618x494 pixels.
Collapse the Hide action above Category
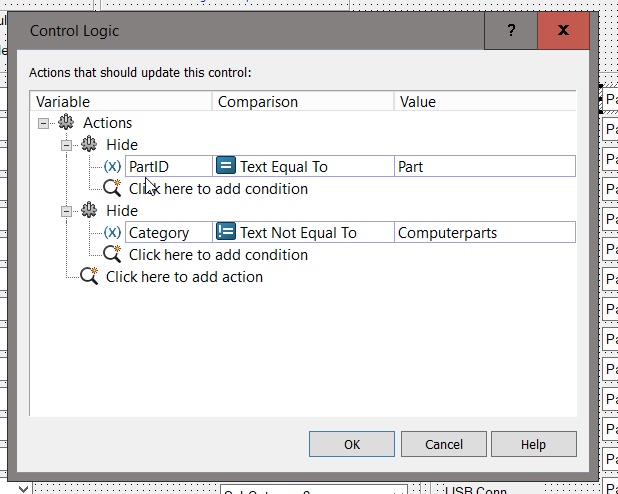tap(66, 211)
